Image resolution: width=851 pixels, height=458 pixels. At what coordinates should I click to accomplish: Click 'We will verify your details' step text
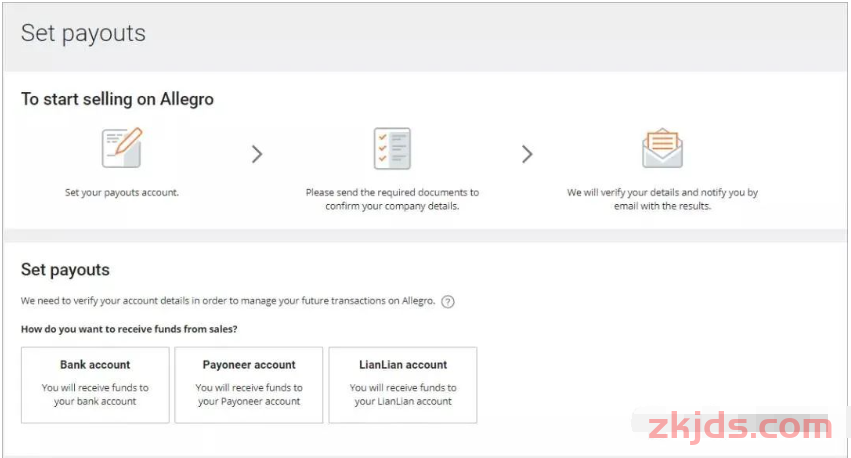pos(662,199)
